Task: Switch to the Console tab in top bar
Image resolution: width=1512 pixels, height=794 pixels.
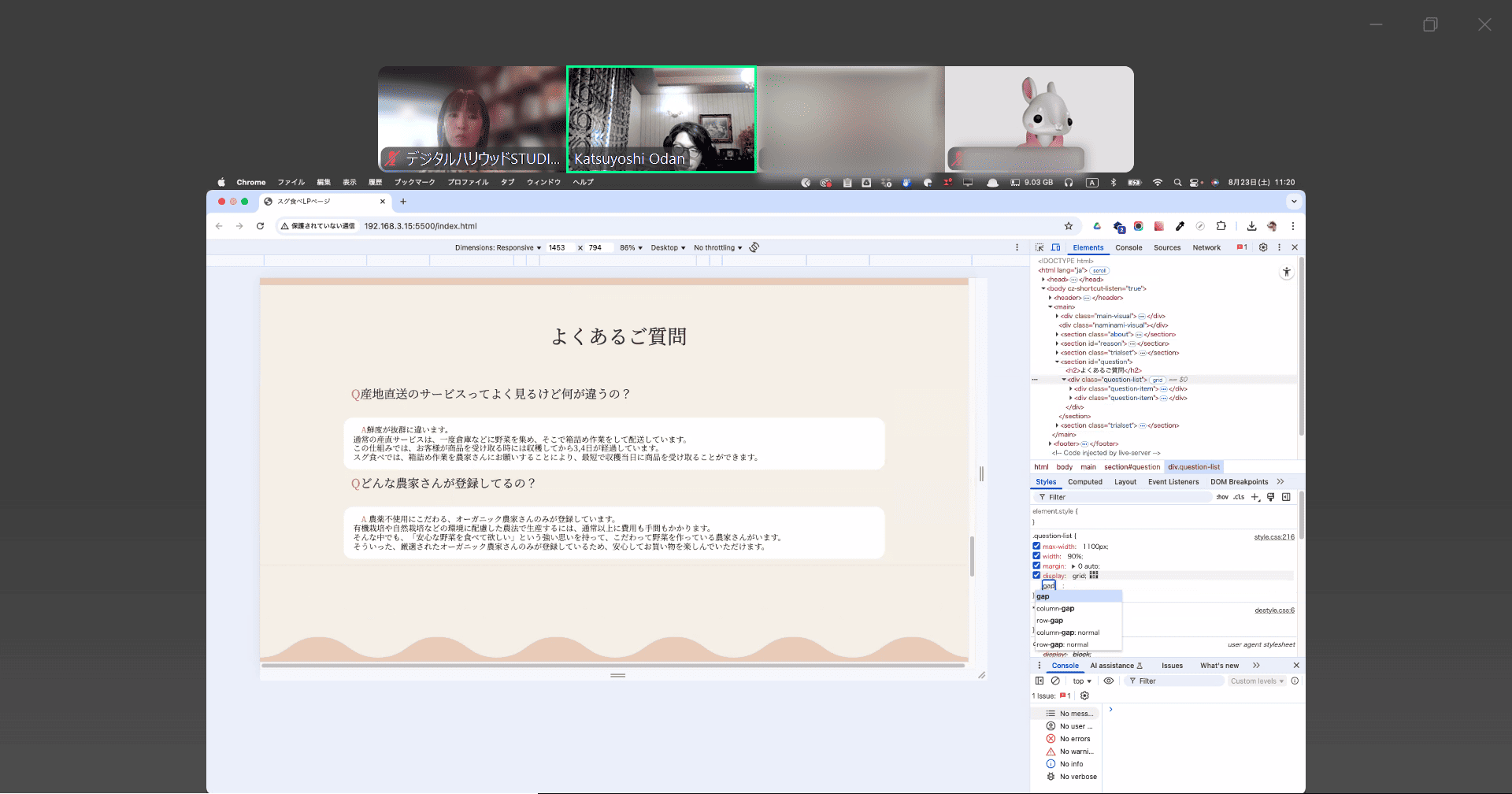Action: coord(1128,247)
